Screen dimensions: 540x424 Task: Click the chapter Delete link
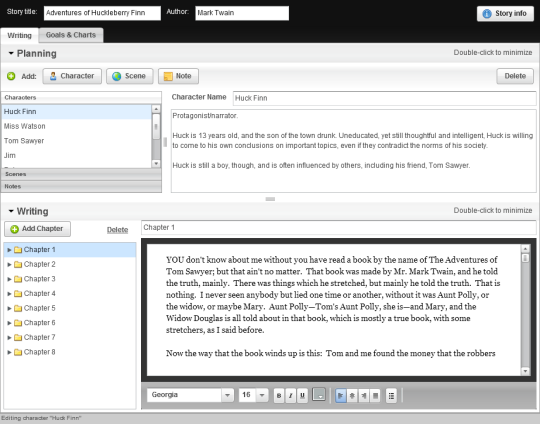117,230
